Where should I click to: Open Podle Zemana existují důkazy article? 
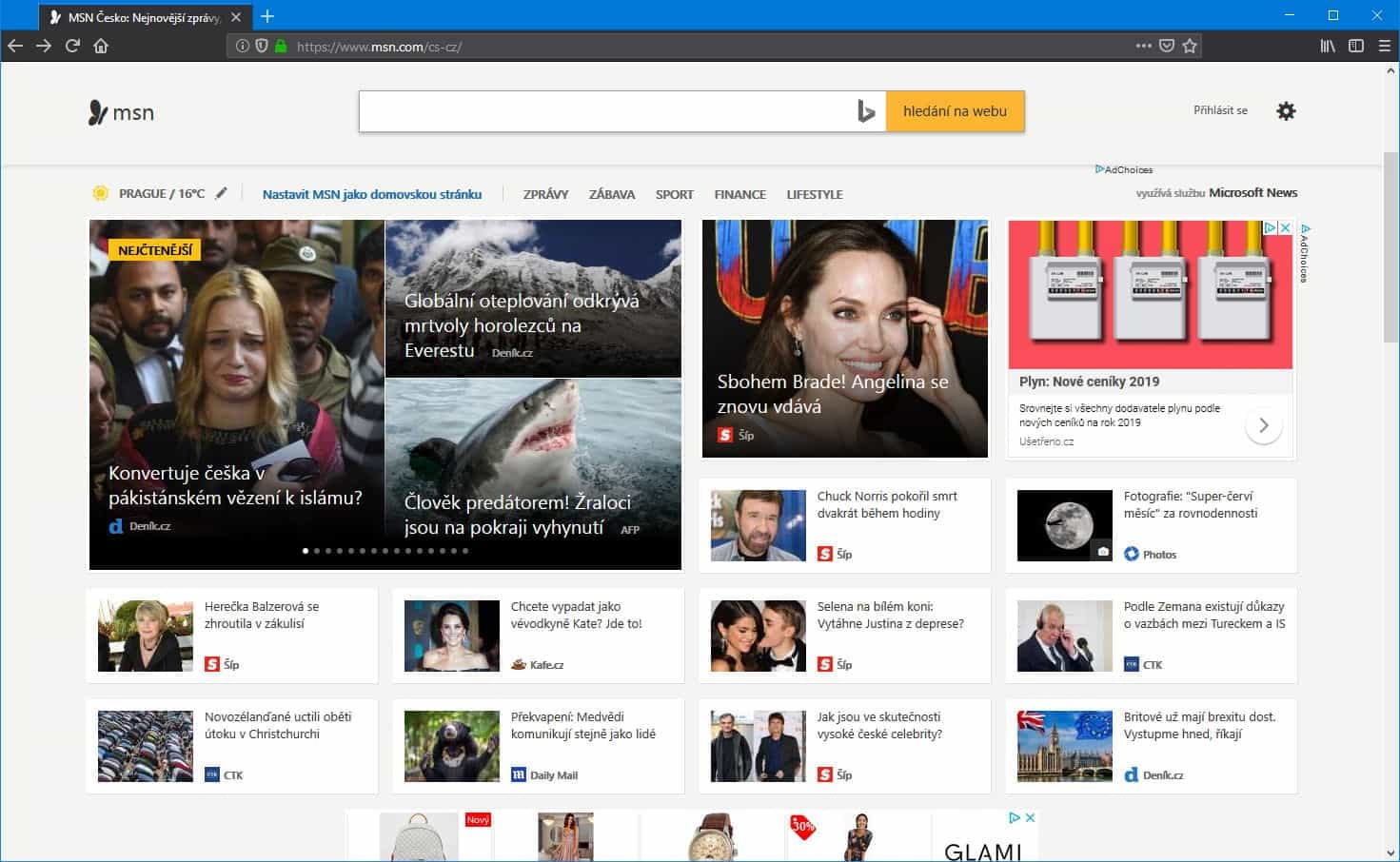click(1152, 636)
